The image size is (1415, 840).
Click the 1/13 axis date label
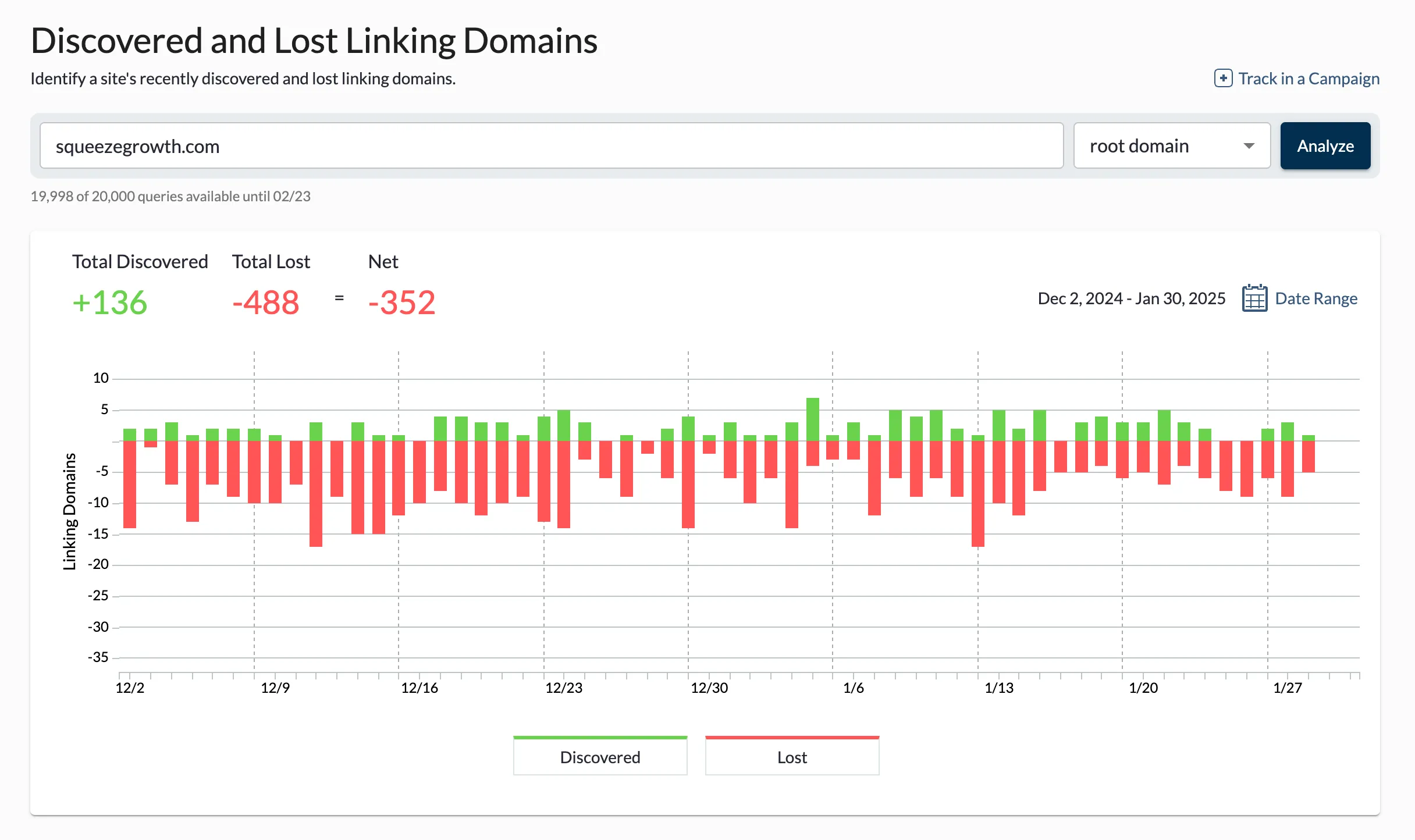pos(999,688)
